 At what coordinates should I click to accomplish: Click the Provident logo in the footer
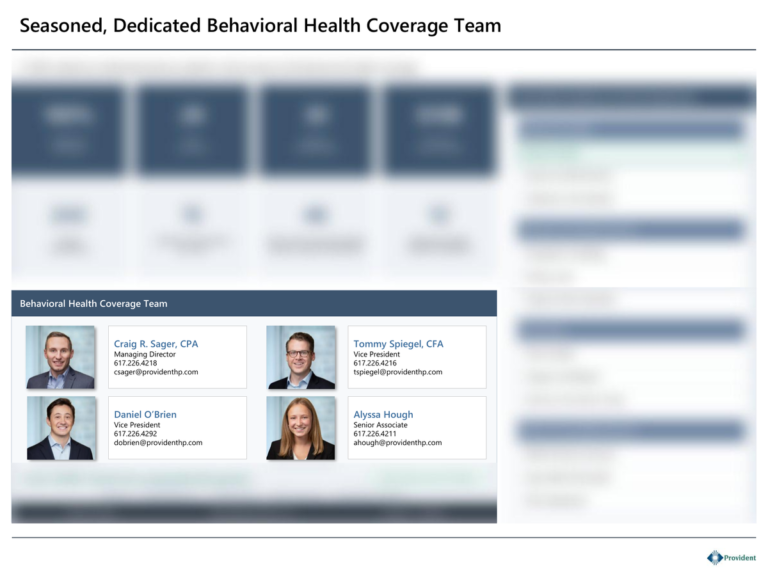(x=731, y=557)
